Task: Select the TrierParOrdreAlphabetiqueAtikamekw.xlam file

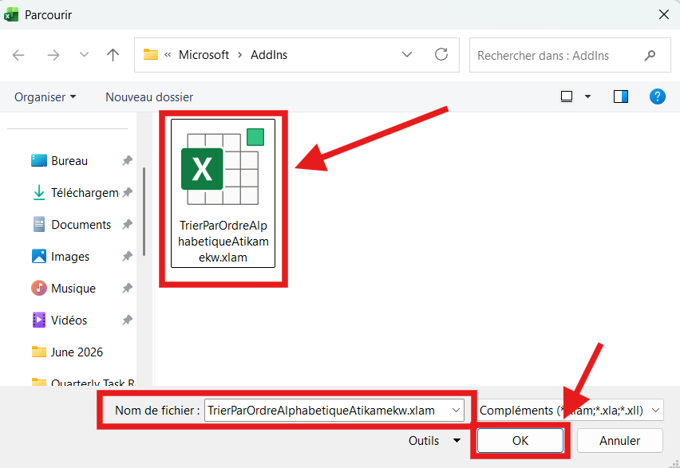Action: tap(223, 193)
